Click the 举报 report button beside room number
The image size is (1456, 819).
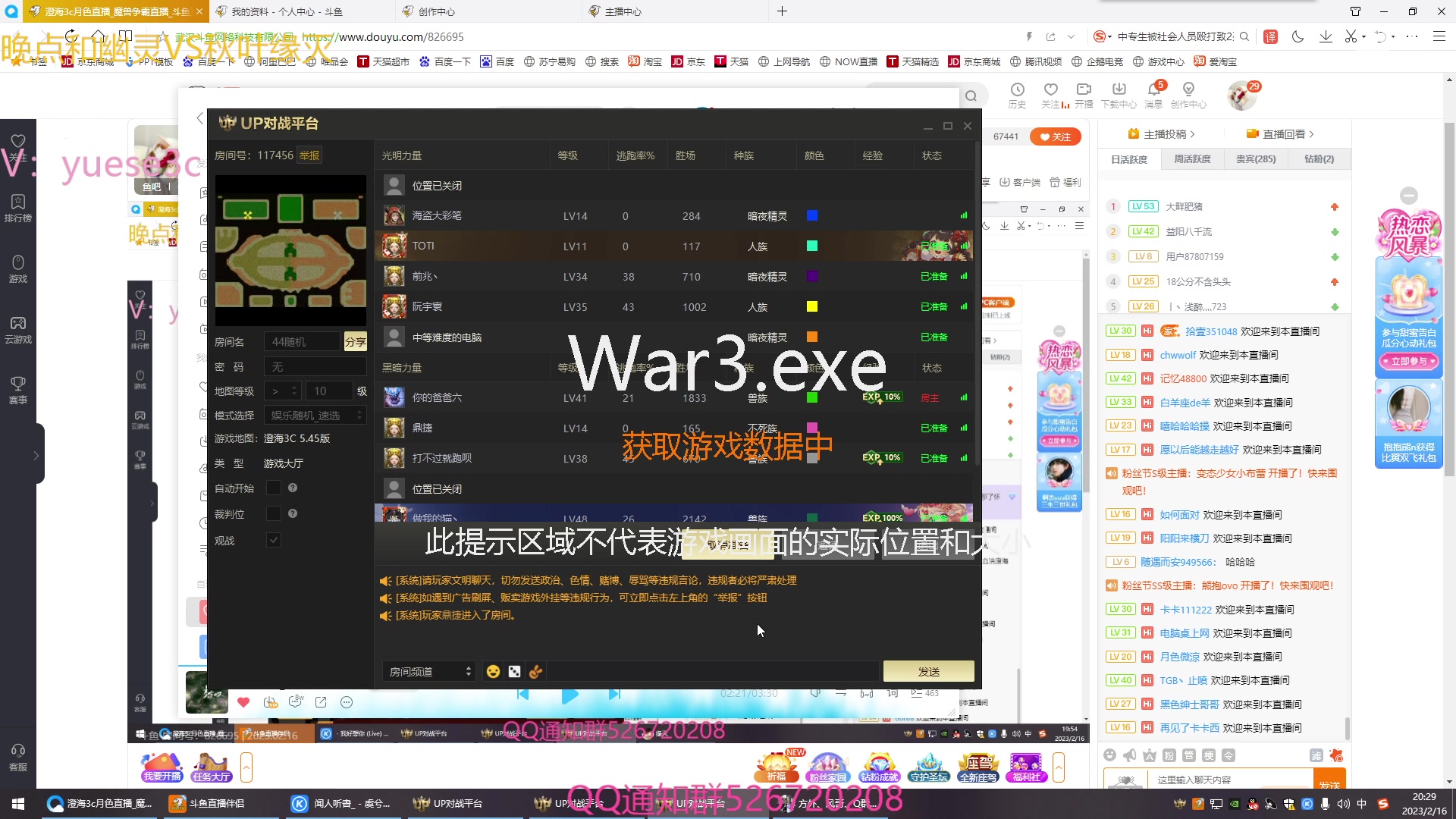(309, 155)
